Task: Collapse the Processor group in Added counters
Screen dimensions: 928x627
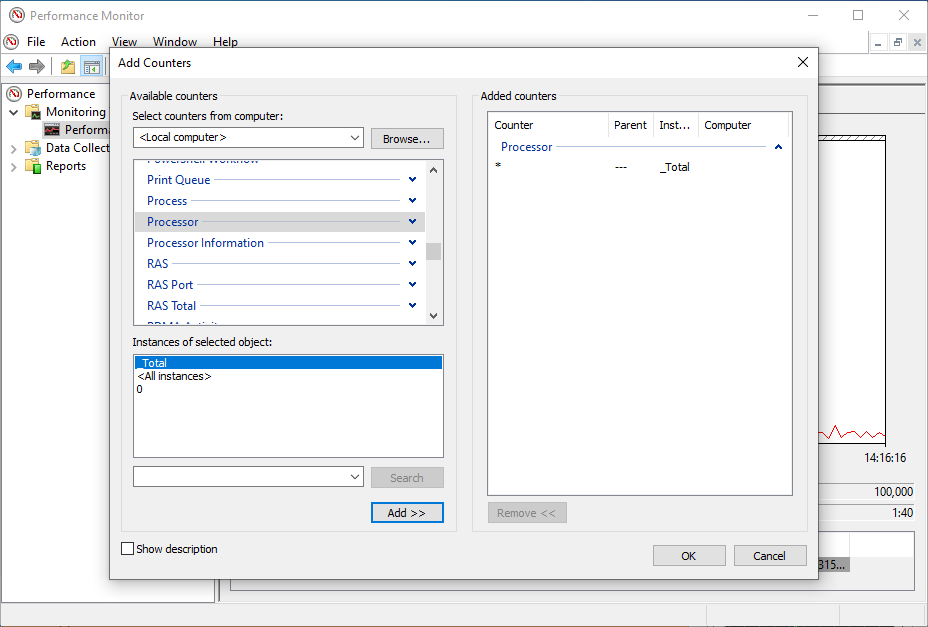Action: pos(777,146)
